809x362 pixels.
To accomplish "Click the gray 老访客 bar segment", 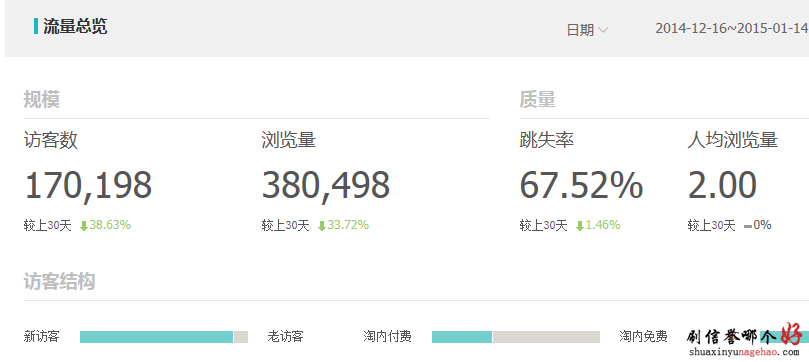I will click(241, 337).
